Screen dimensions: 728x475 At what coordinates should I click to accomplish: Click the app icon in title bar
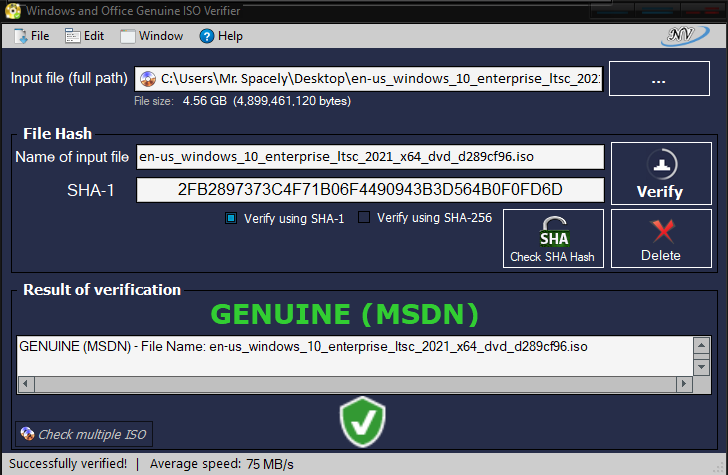(13, 11)
